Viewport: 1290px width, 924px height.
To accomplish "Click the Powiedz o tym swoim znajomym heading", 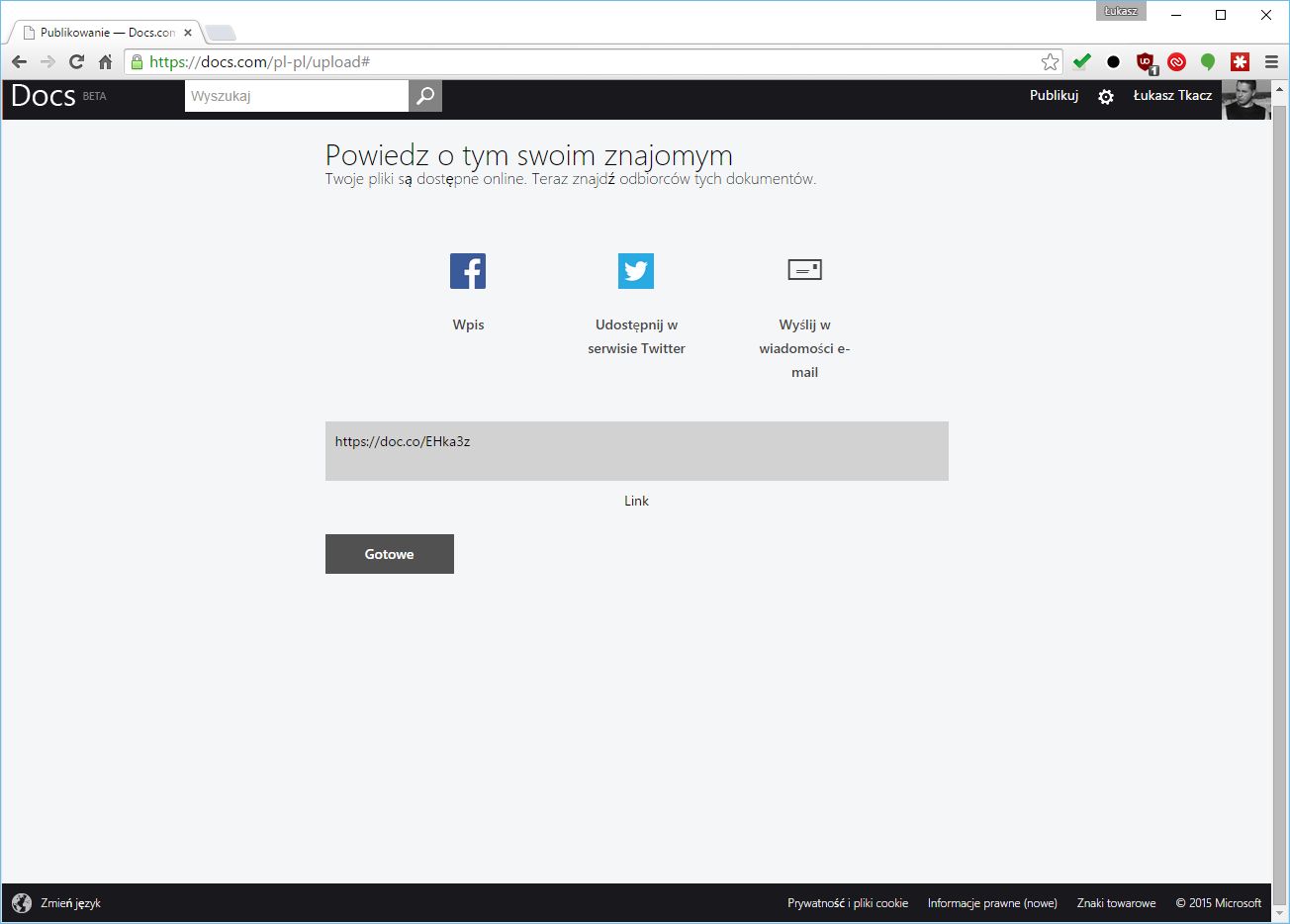I will point(529,155).
